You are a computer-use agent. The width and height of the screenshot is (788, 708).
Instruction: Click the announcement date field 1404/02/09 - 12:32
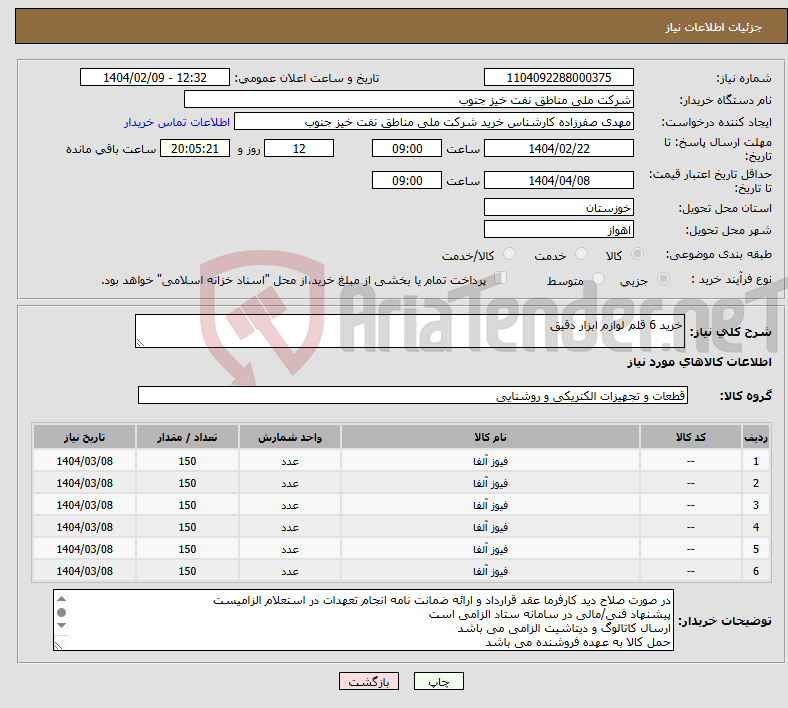click(155, 77)
